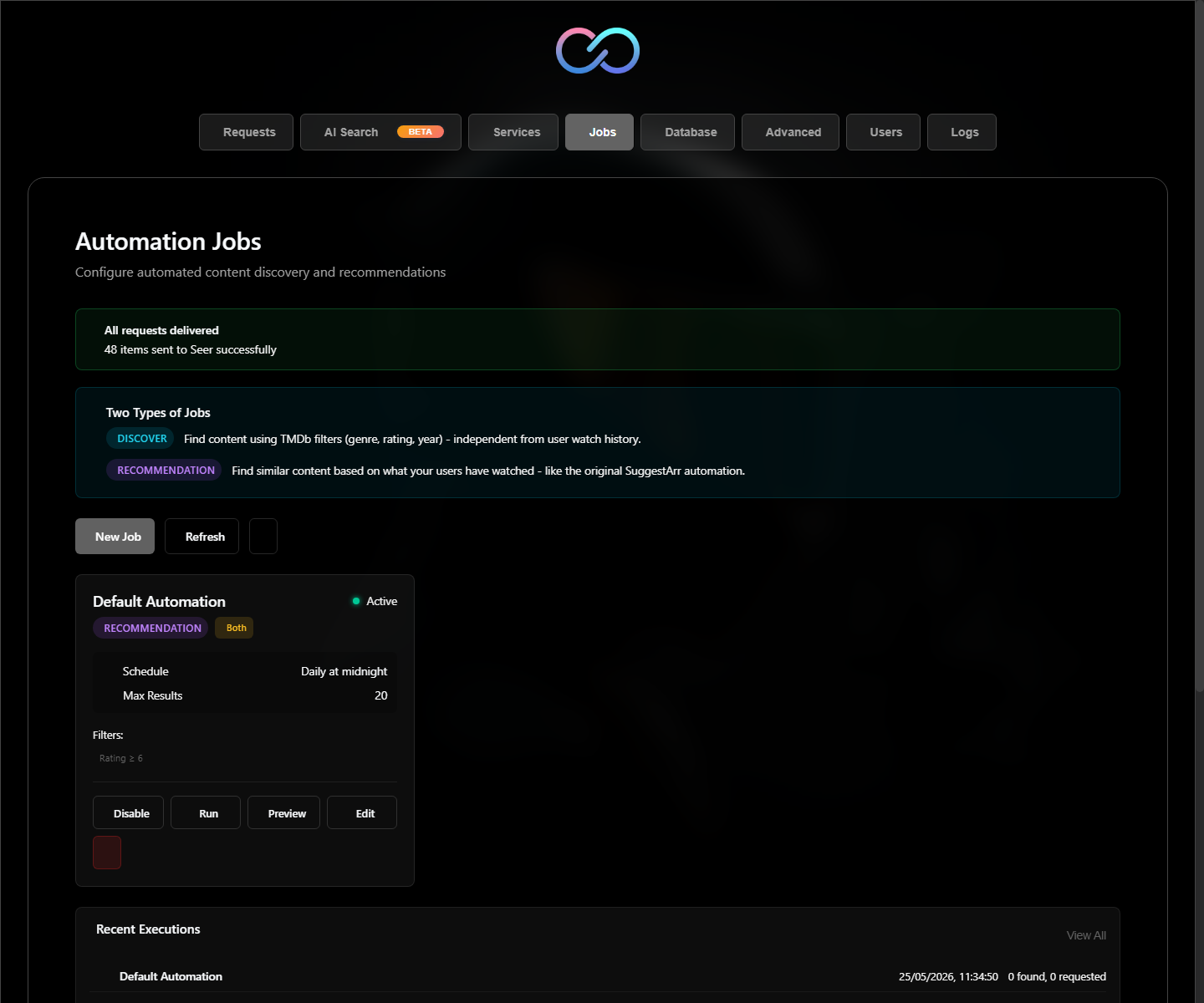1204x1003 pixels.
Task: Click "0 found, 0 requested" result
Action: 1057,976
